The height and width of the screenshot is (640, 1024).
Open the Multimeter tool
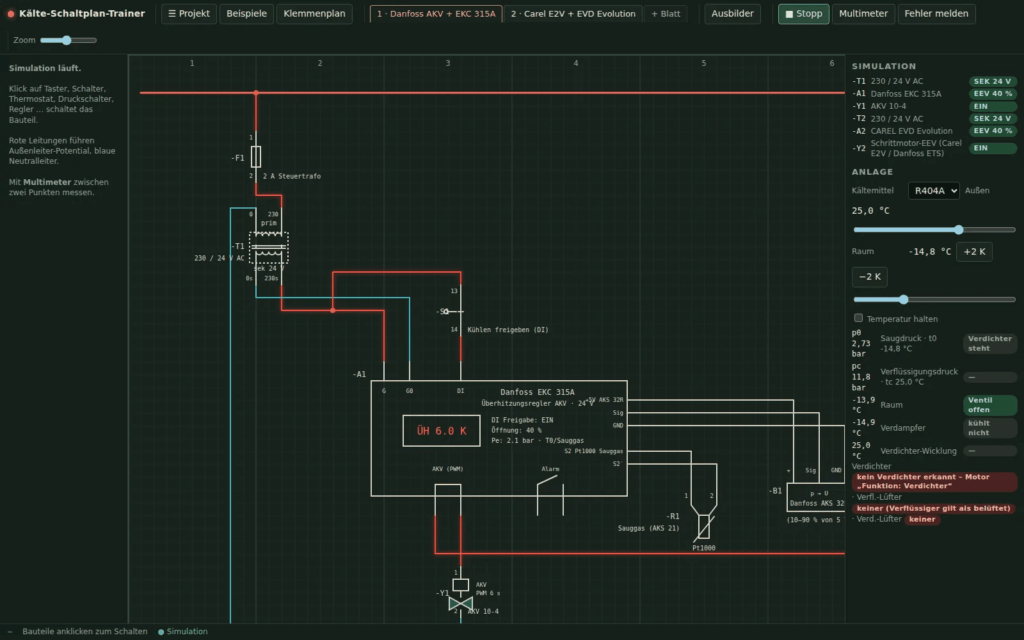pyautogui.click(x=863, y=14)
